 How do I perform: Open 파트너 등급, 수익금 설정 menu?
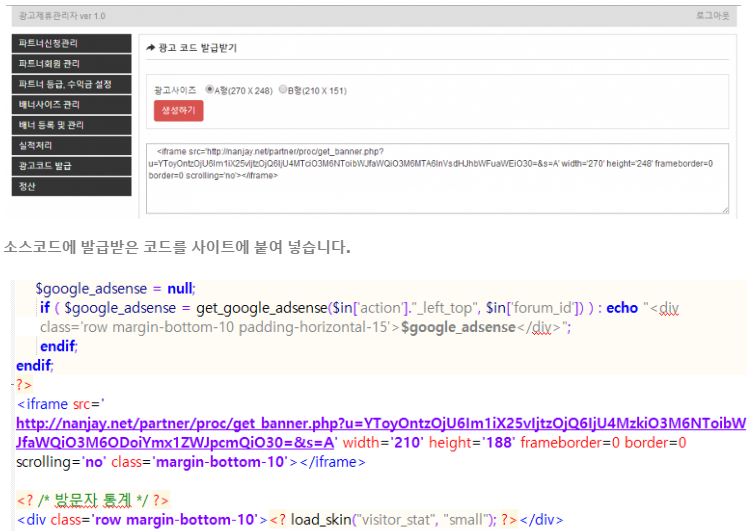(72, 84)
